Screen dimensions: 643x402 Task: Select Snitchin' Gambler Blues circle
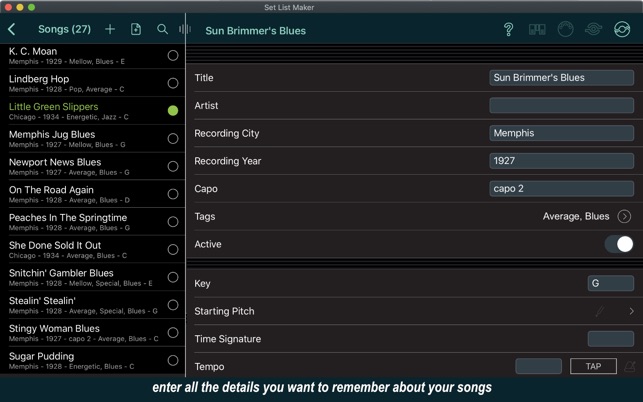coord(173,277)
